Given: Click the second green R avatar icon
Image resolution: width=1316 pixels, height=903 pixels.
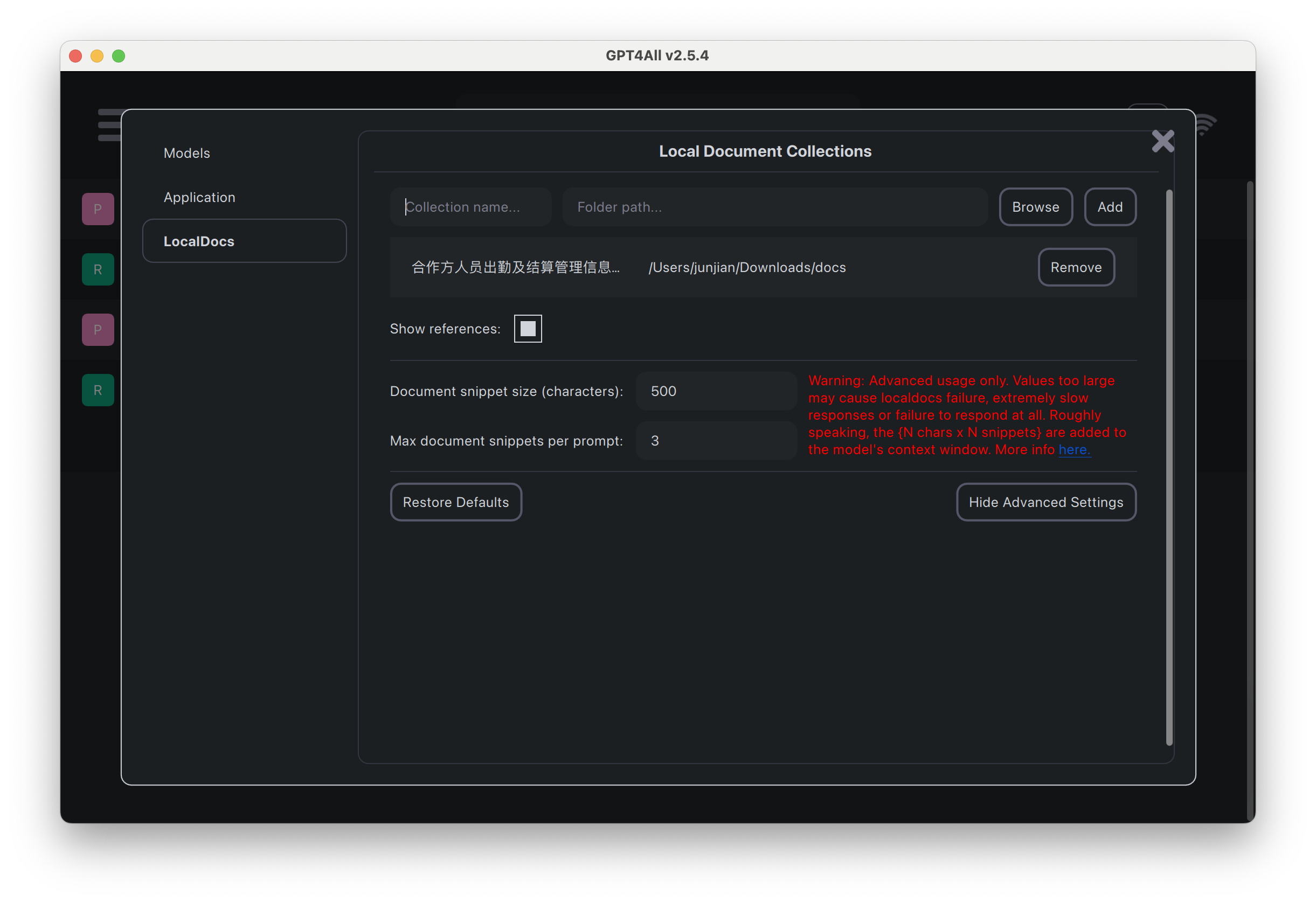Looking at the screenshot, I should pos(98,390).
